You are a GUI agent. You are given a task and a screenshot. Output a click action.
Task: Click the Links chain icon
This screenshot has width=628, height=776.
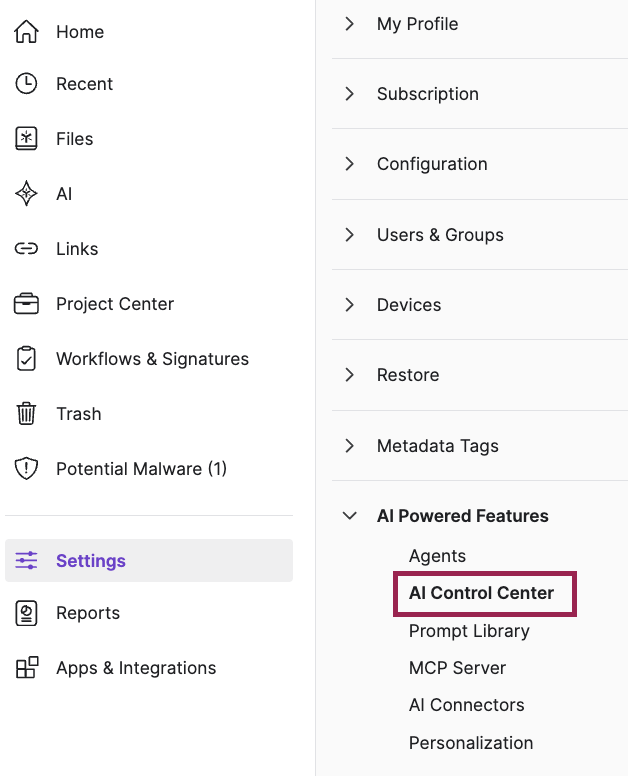coord(26,248)
